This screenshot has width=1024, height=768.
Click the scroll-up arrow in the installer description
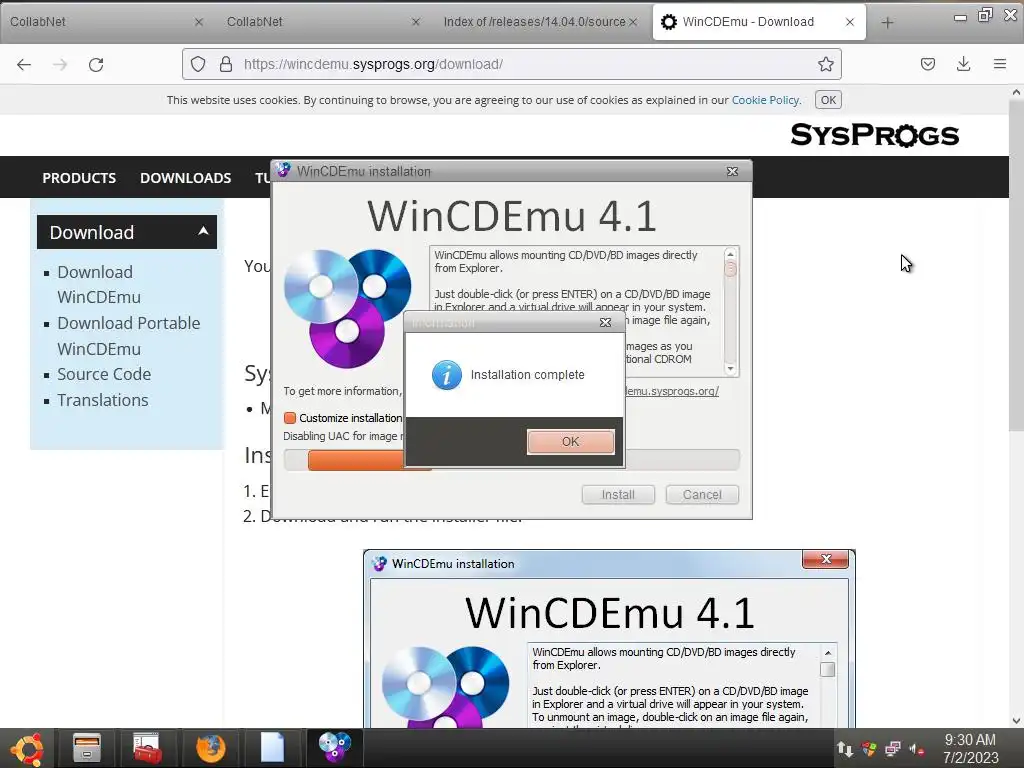pyautogui.click(x=731, y=254)
